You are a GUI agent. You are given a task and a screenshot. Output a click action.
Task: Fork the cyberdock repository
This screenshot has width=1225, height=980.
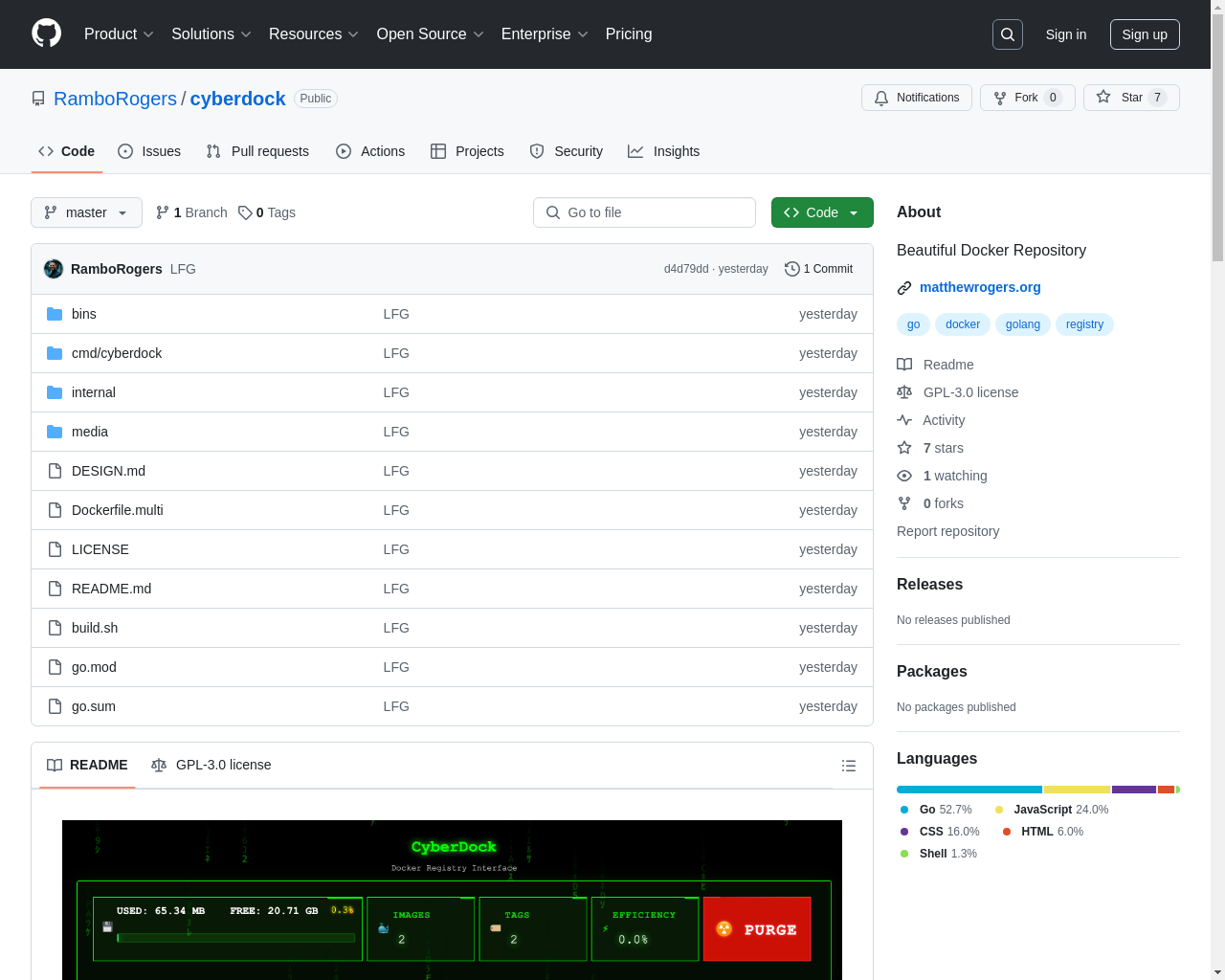(1028, 98)
